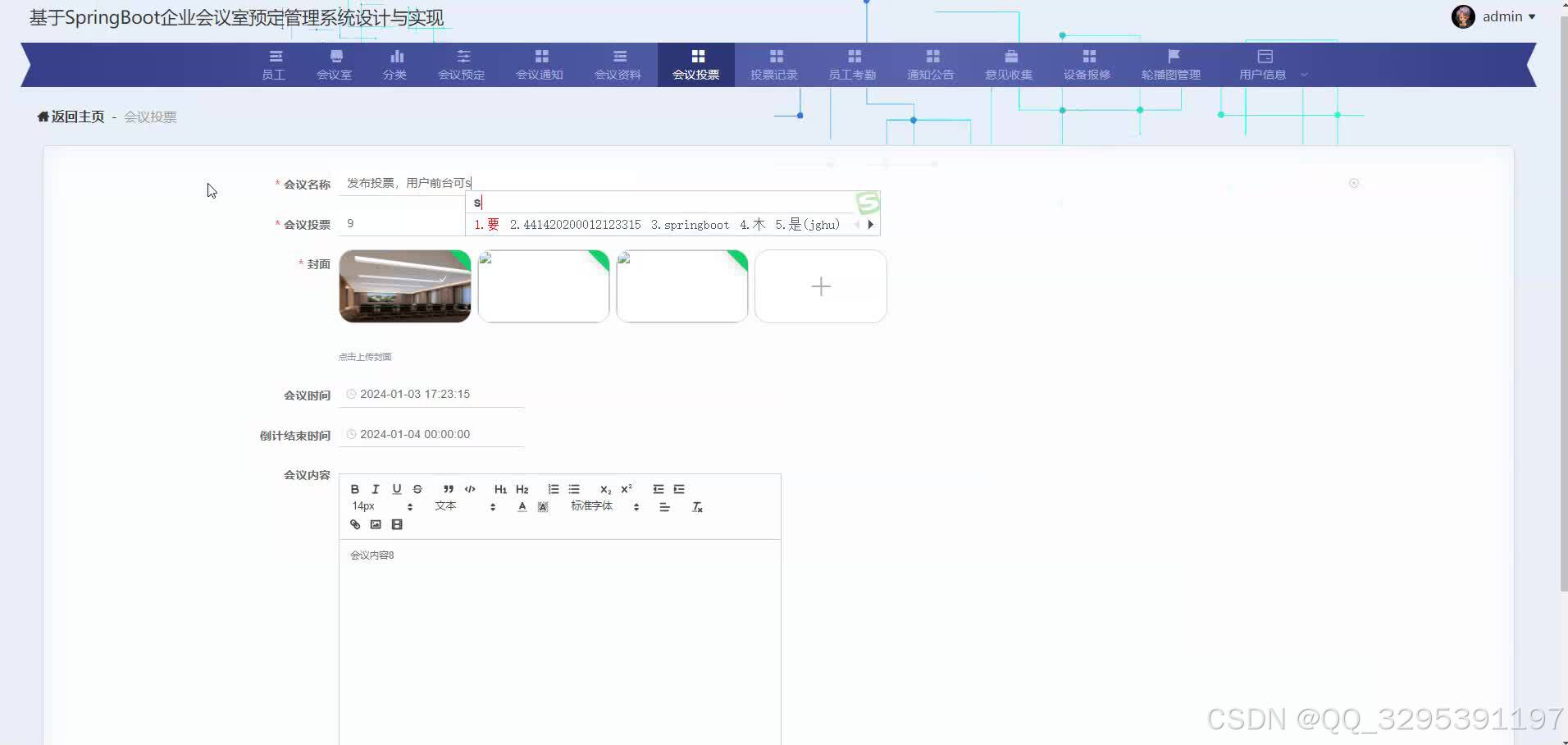Insert an image into the meeting content
Viewport: 1568px width, 745px height.
[375, 524]
